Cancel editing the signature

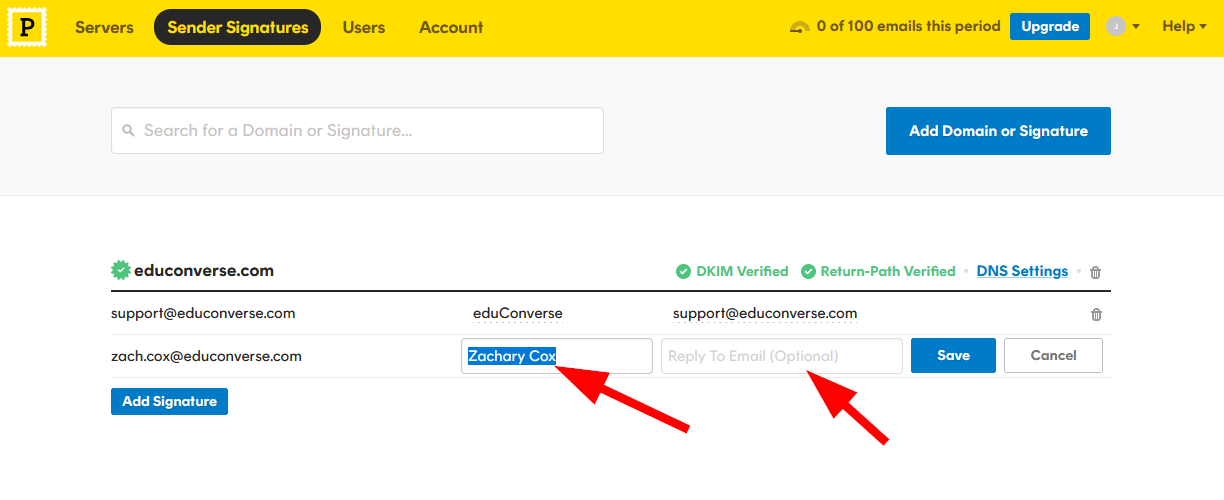click(1053, 355)
